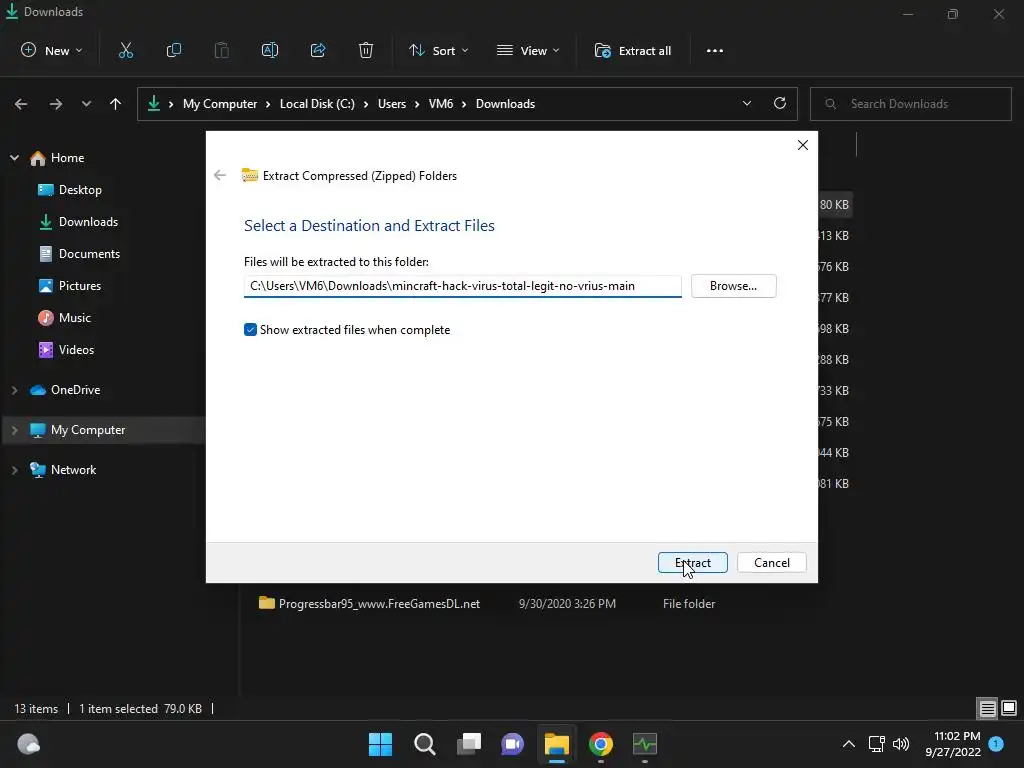Open the Sort dropdown menu

pos(439,50)
